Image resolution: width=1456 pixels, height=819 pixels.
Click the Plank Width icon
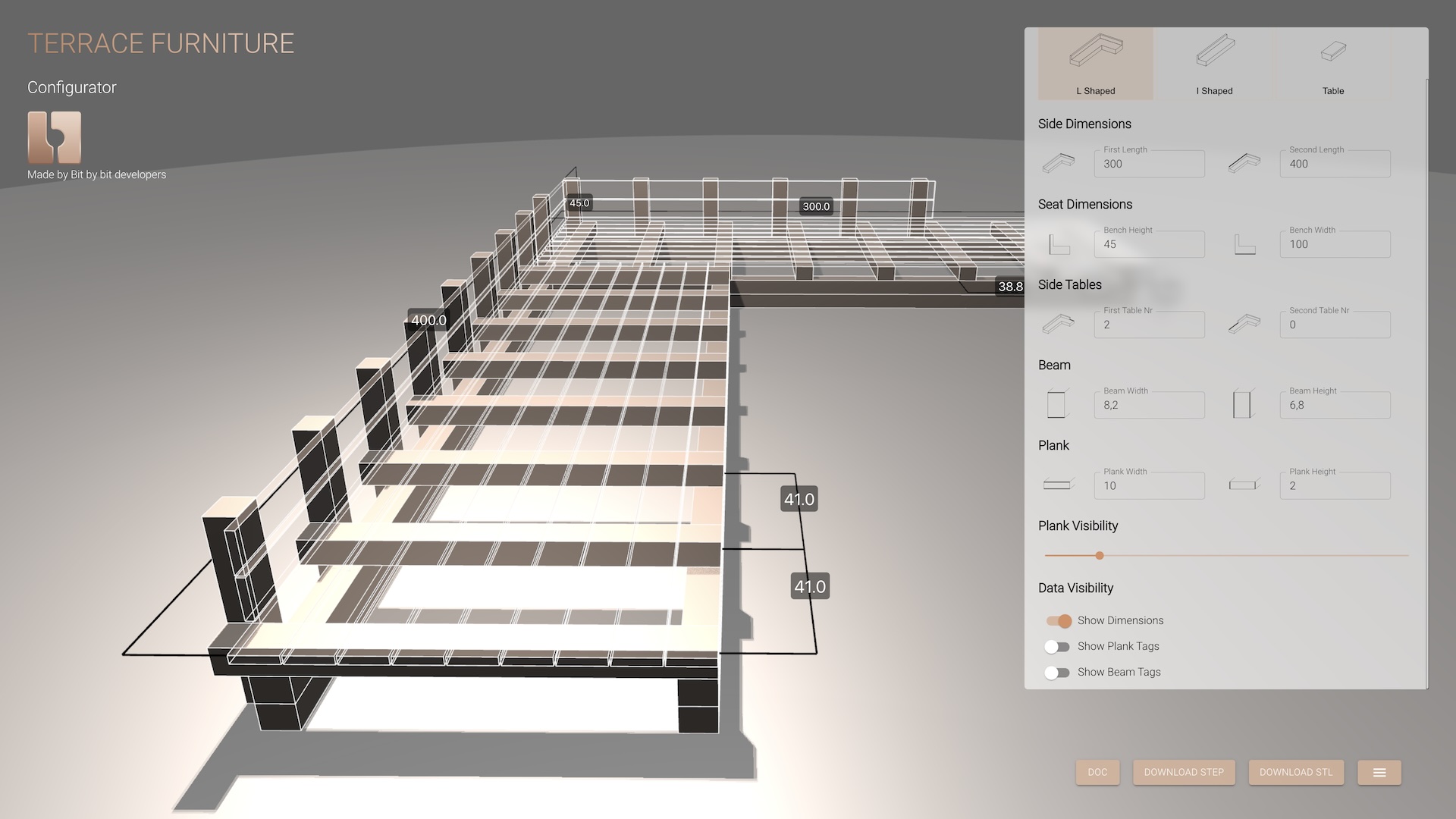pyautogui.click(x=1059, y=485)
